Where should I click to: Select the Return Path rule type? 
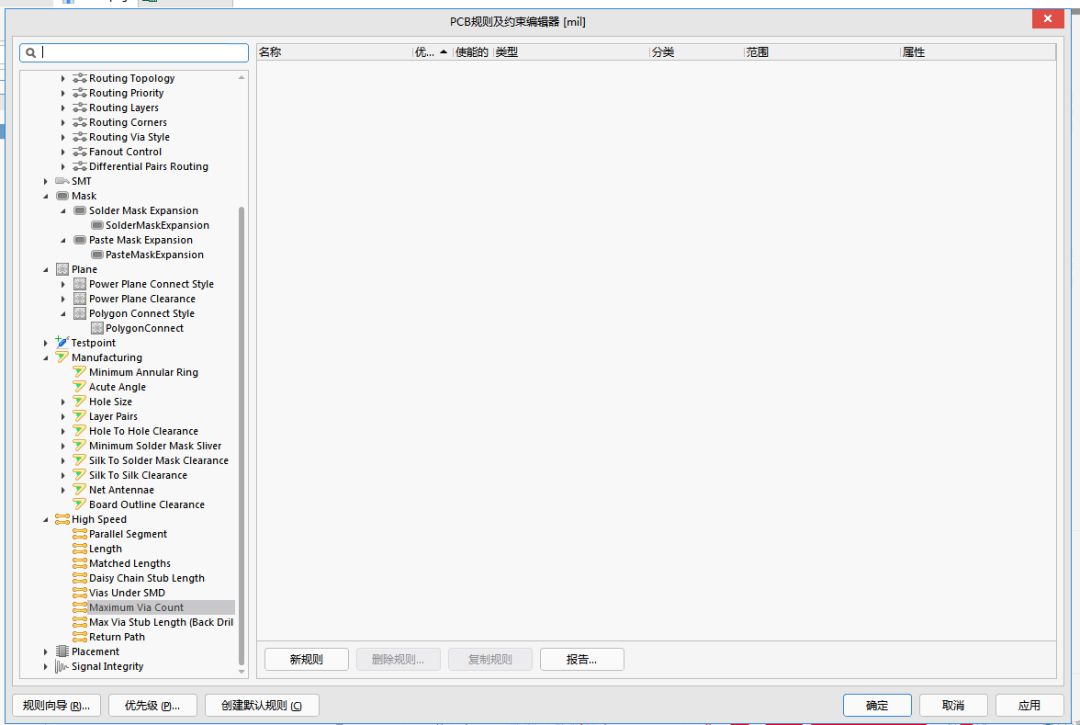[116, 637]
